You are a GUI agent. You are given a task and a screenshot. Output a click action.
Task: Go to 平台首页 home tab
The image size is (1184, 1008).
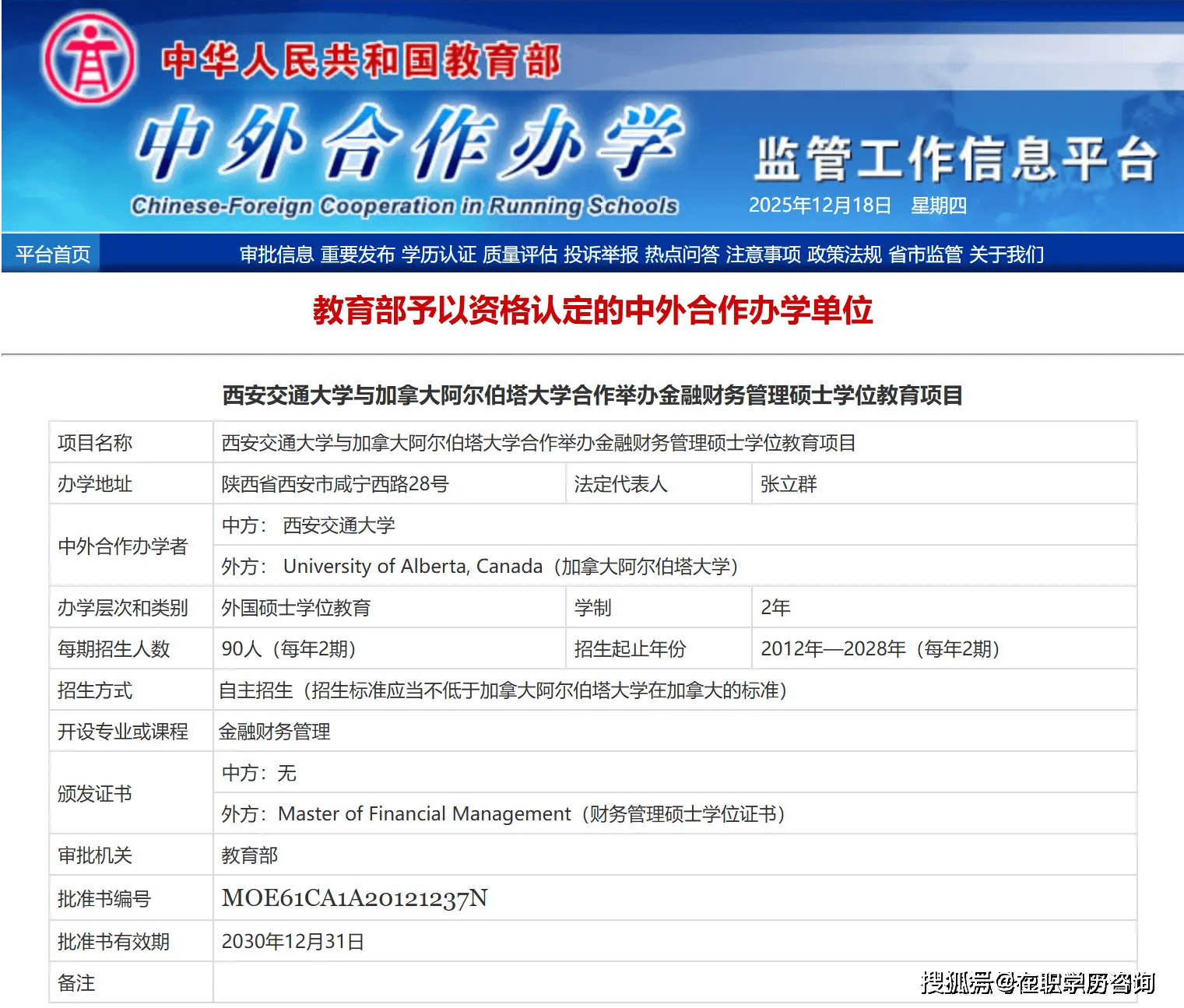[52, 255]
